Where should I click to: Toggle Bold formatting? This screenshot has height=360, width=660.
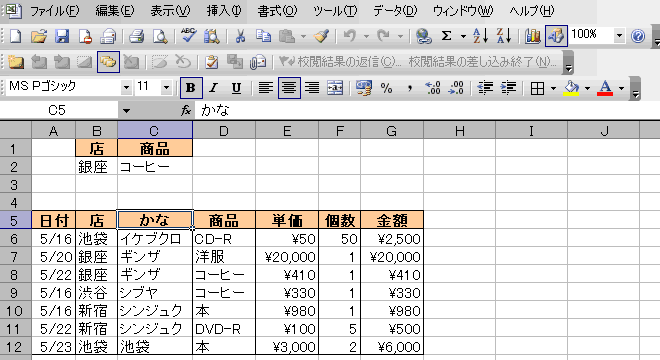[191, 88]
